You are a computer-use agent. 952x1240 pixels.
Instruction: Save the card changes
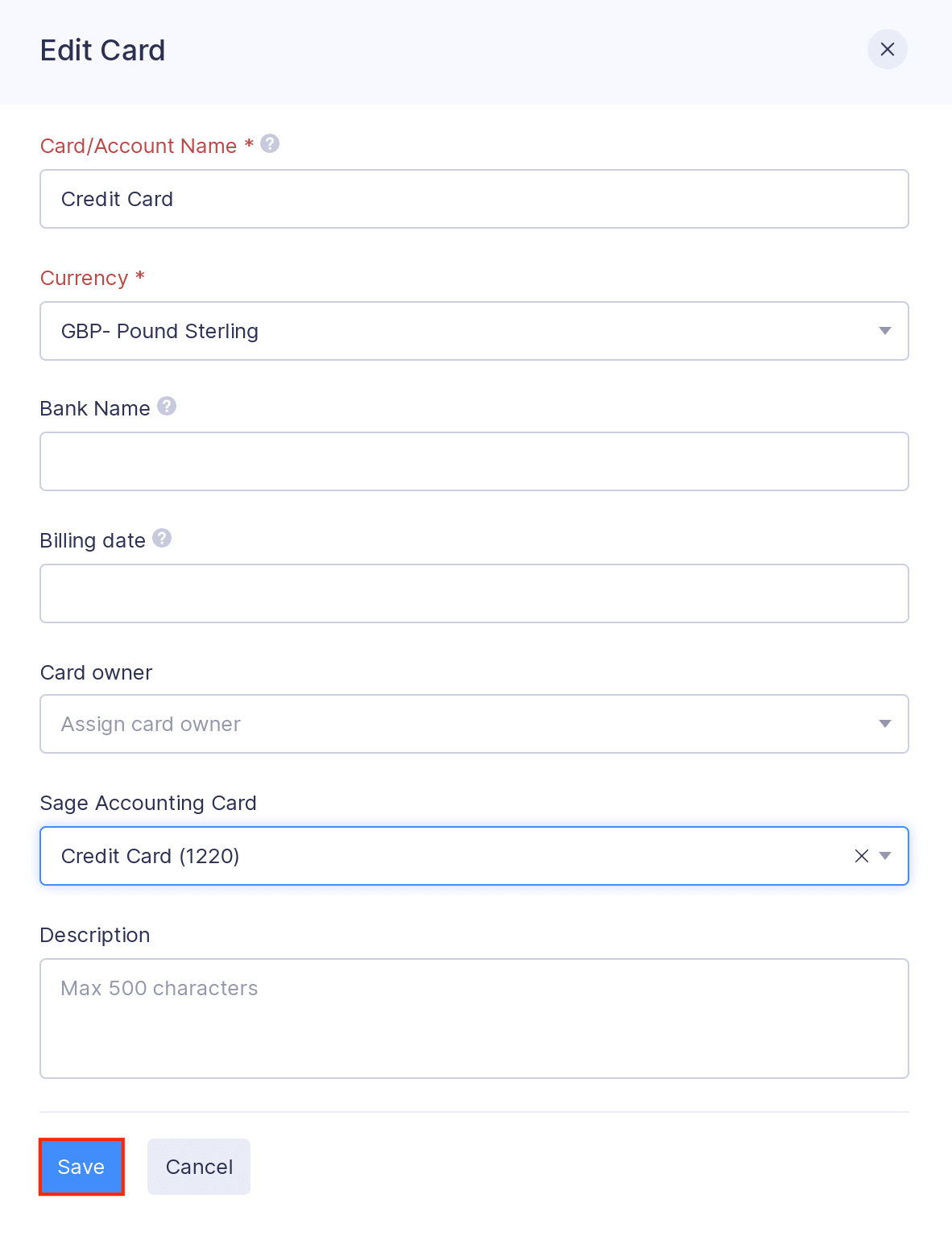pyautogui.click(x=81, y=1167)
